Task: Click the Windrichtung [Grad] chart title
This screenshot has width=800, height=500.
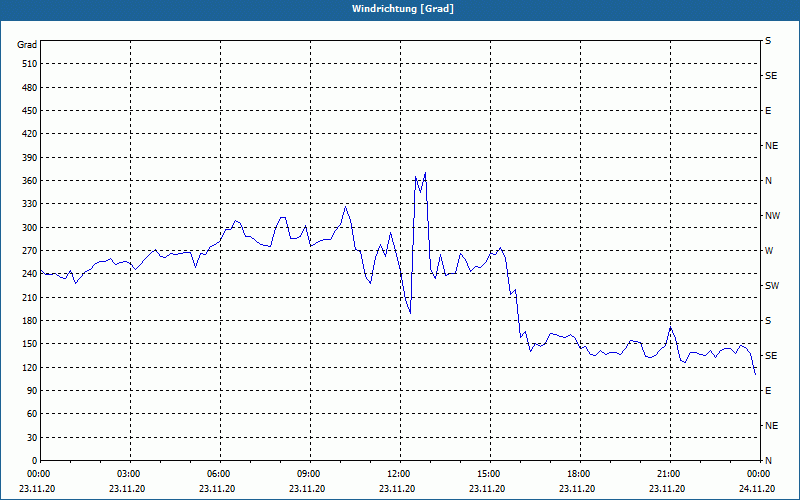Action: pyautogui.click(x=403, y=9)
